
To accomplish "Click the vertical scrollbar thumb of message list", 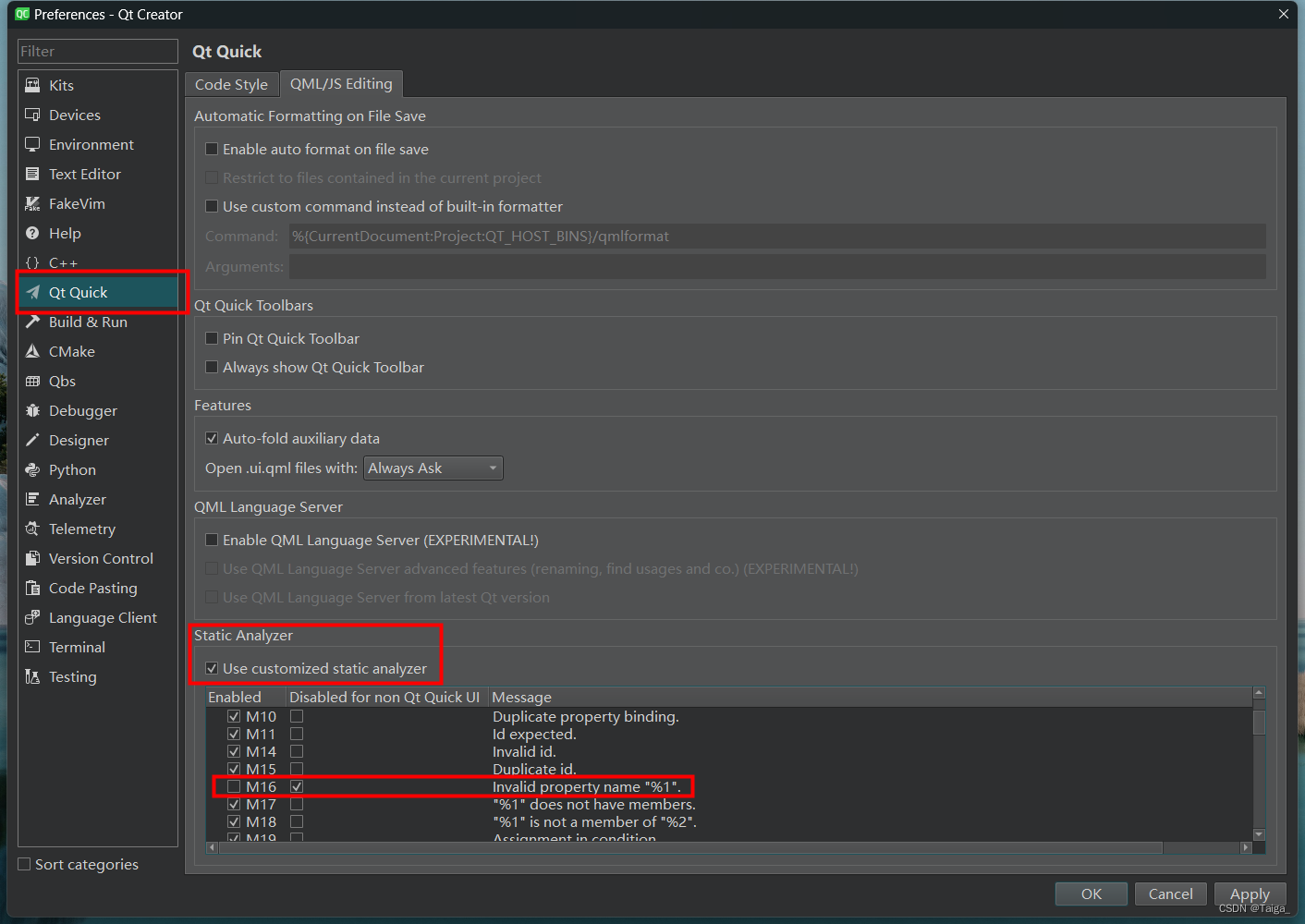I will coord(1259,722).
